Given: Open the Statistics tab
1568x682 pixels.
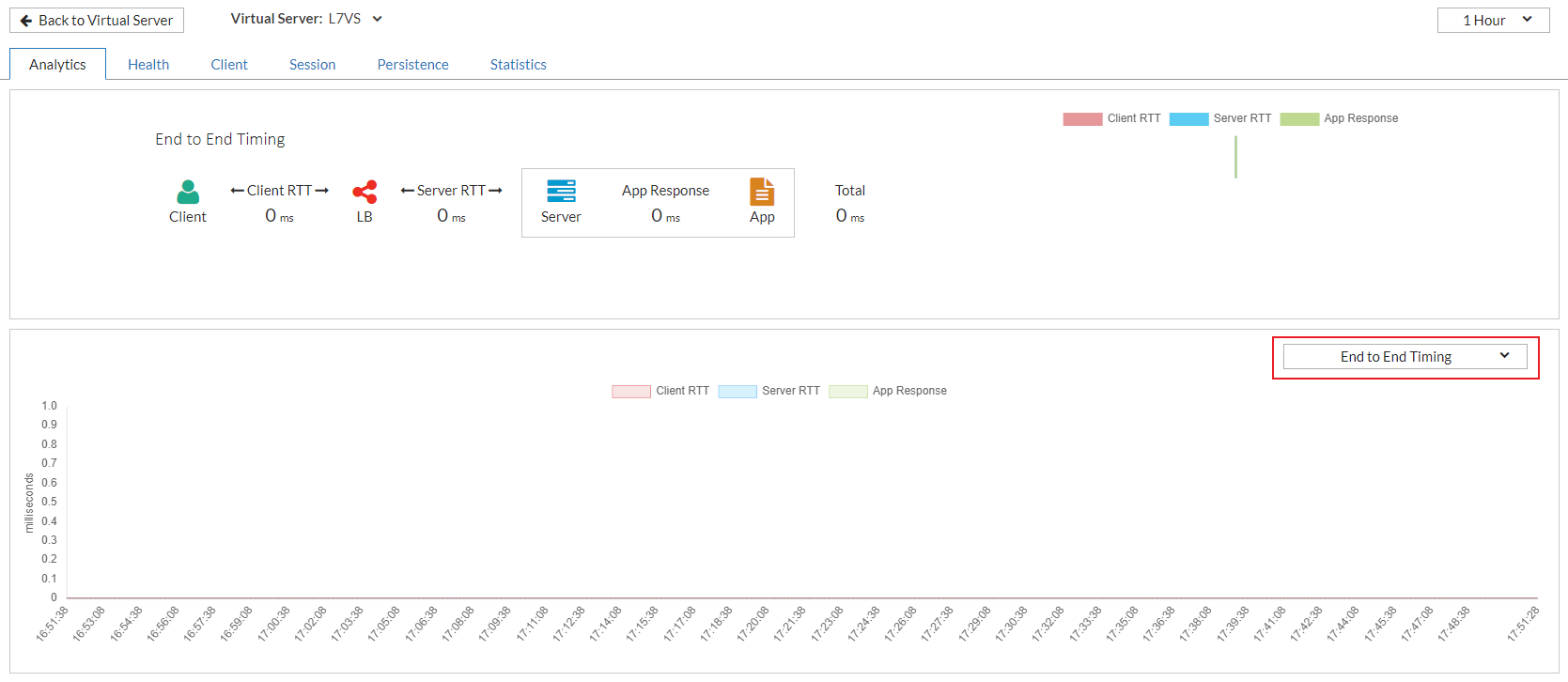Looking at the screenshot, I should (518, 64).
